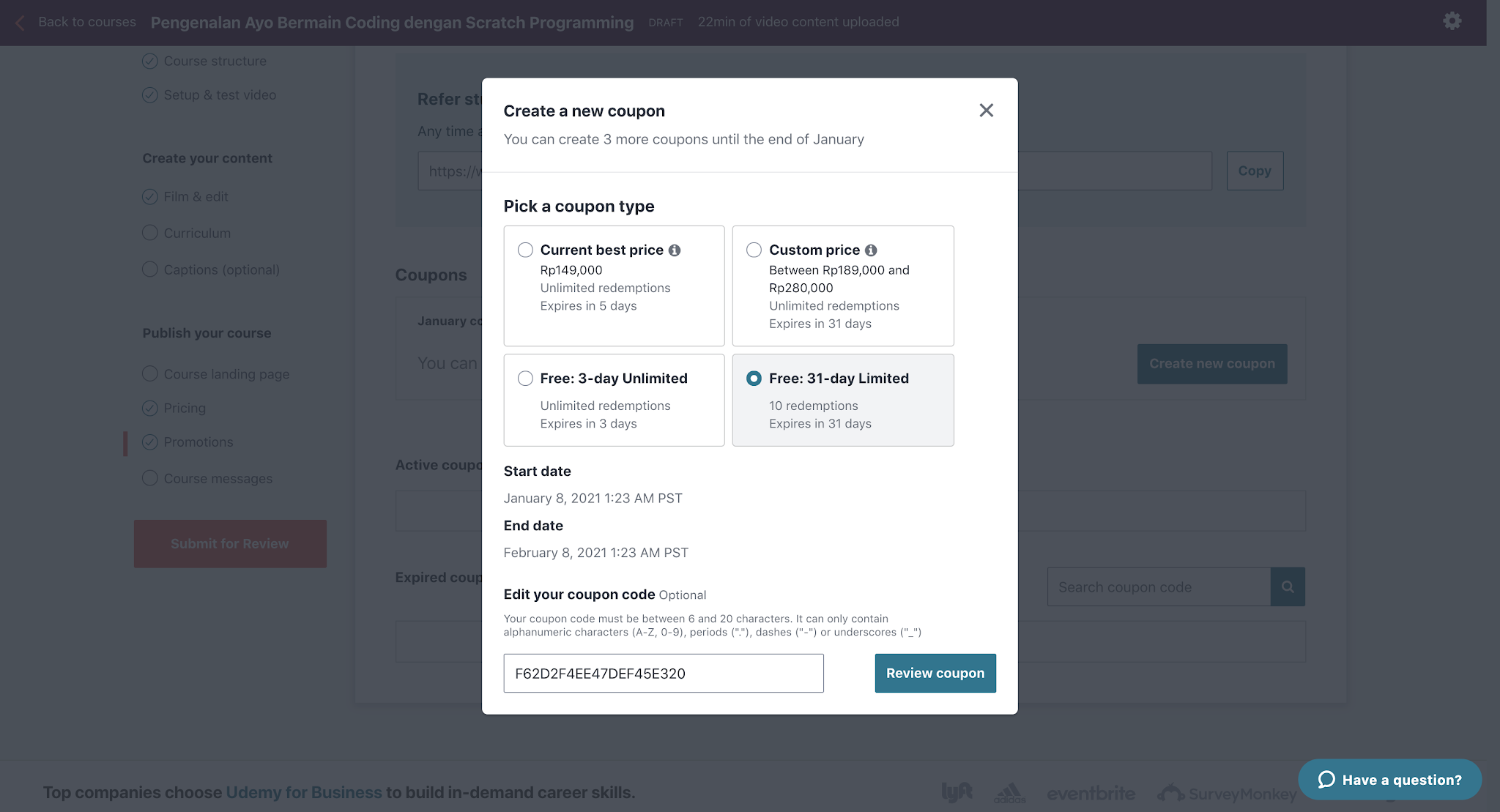Image resolution: width=1500 pixels, height=812 pixels.
Task: Open the Curriculum sidebar item
Action: [197, 233]
